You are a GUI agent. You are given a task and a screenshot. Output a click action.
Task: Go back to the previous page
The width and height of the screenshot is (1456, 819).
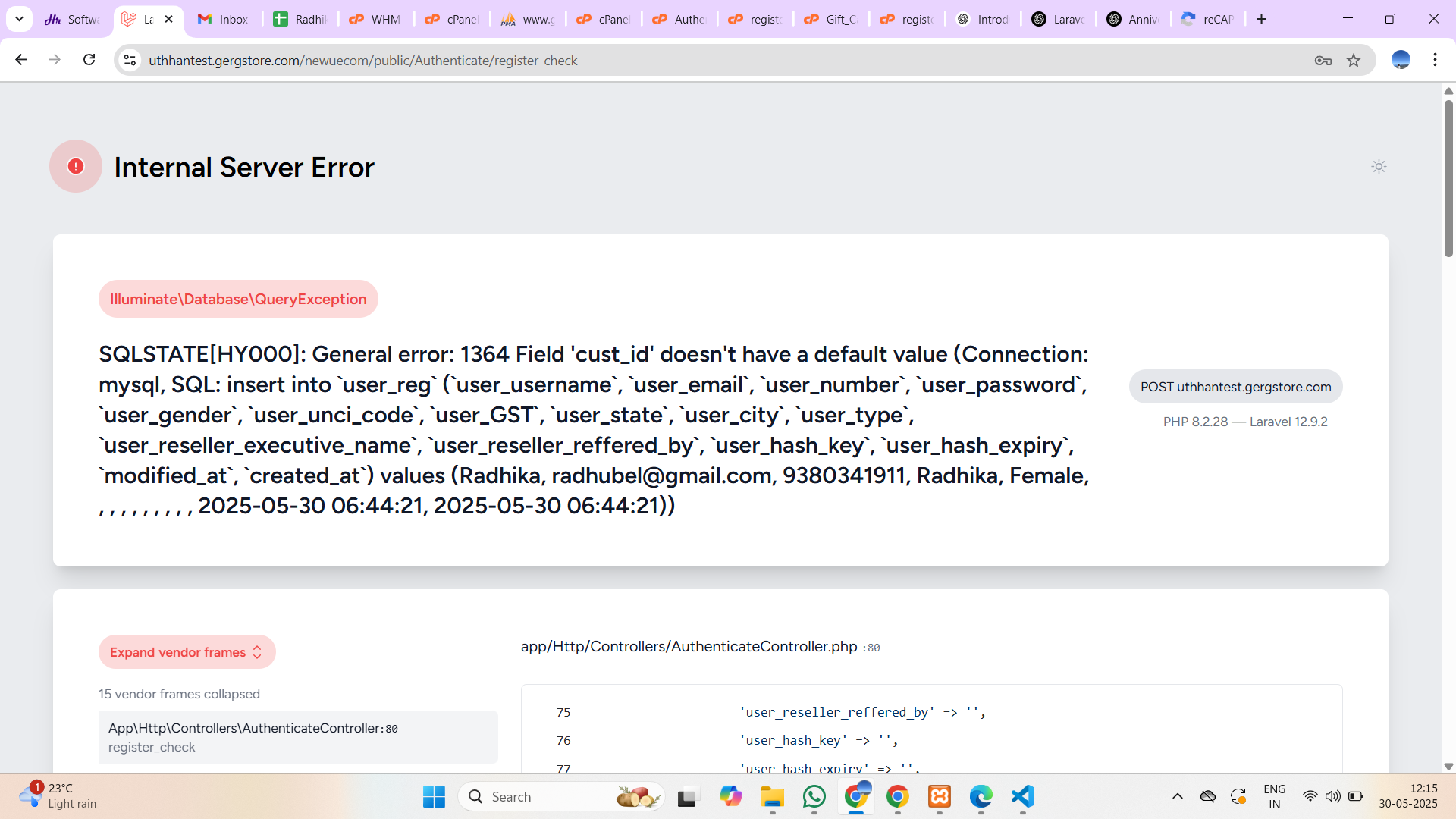tap(21, 60)
